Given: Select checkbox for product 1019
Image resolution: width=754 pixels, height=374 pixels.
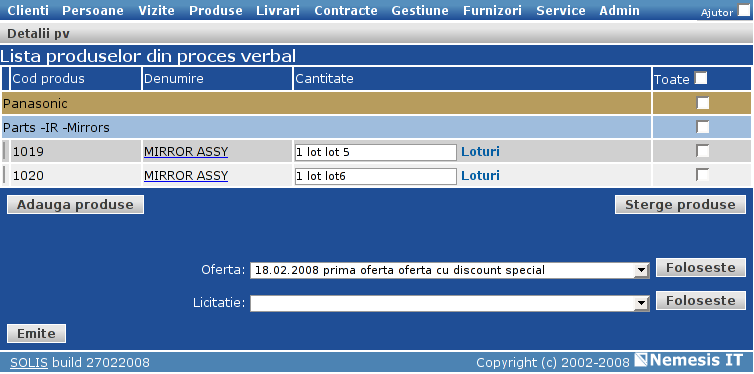Looking at the screenshot, I should click(703, 151).
